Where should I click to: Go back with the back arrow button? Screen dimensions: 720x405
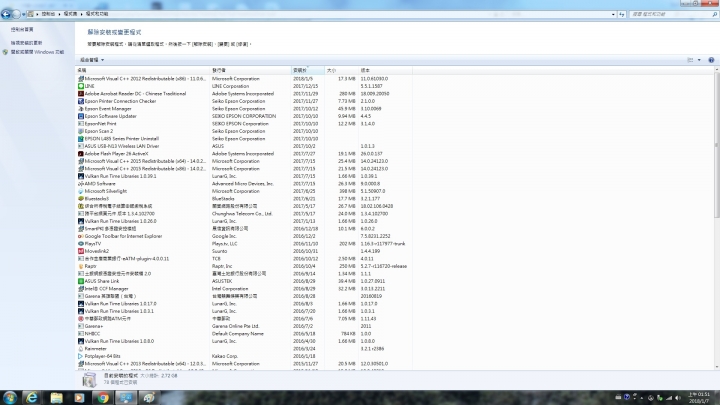[6, 14]
